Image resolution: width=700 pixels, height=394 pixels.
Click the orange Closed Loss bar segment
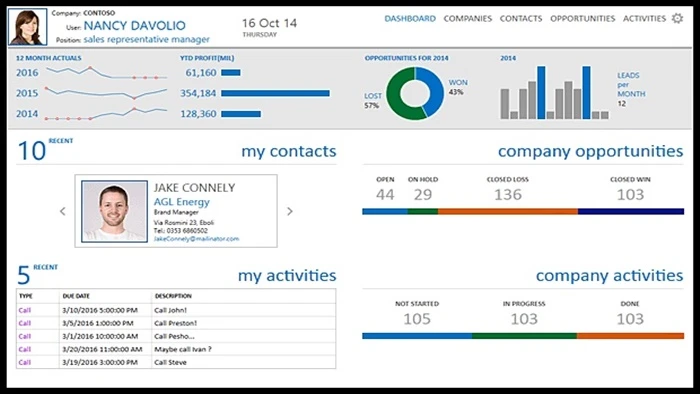pos(508,212)
